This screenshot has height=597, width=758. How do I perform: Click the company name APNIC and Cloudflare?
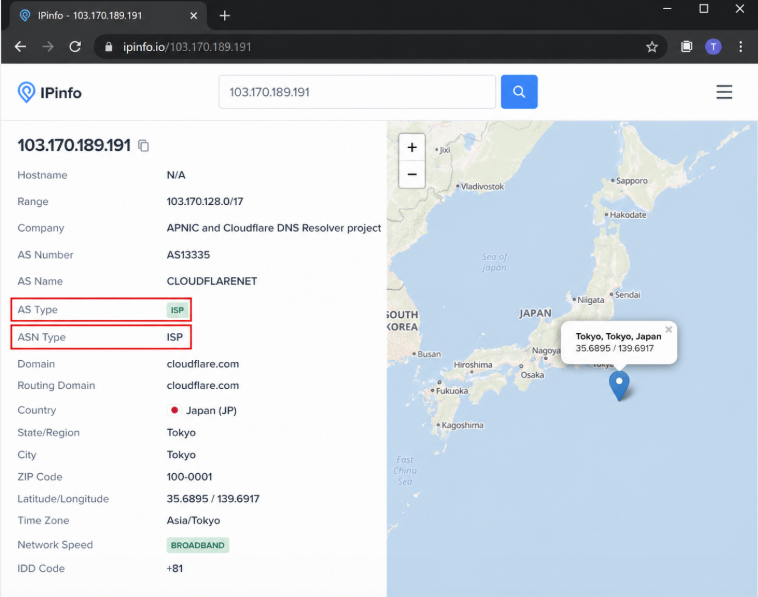point(274,228)
